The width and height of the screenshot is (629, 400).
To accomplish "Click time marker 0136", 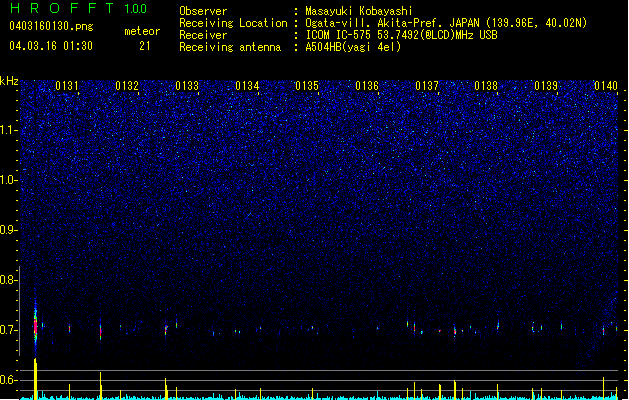I will 367,86.
